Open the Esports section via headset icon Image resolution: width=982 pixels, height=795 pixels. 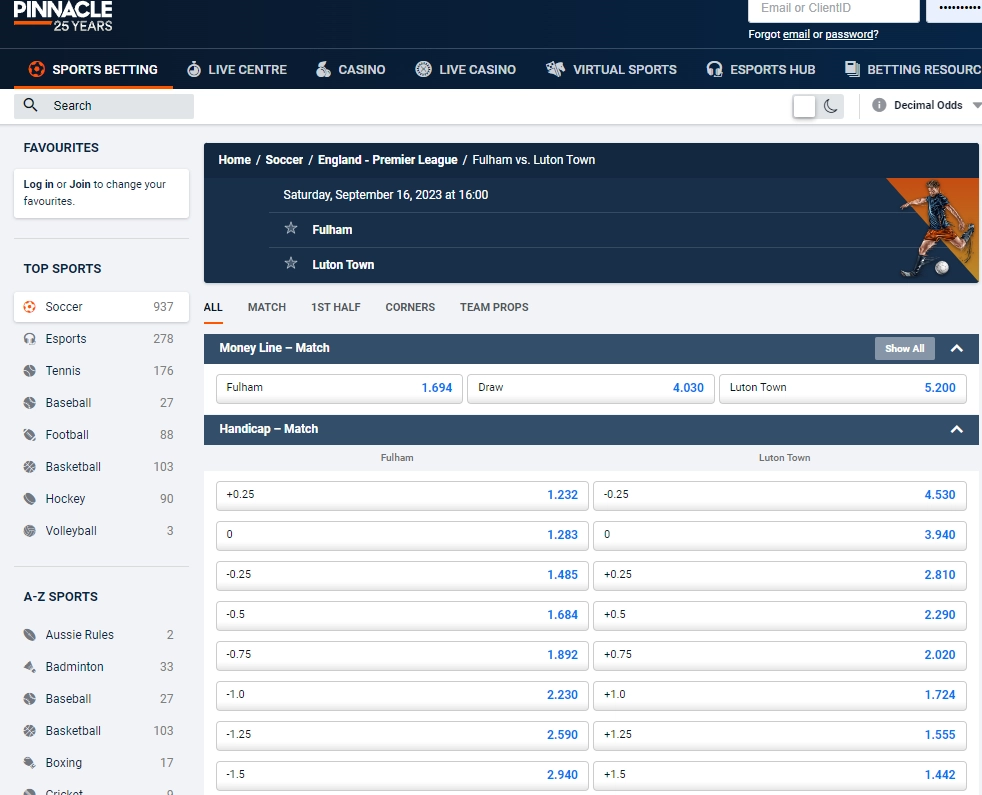pyautogui.click(x=29, y=338)
